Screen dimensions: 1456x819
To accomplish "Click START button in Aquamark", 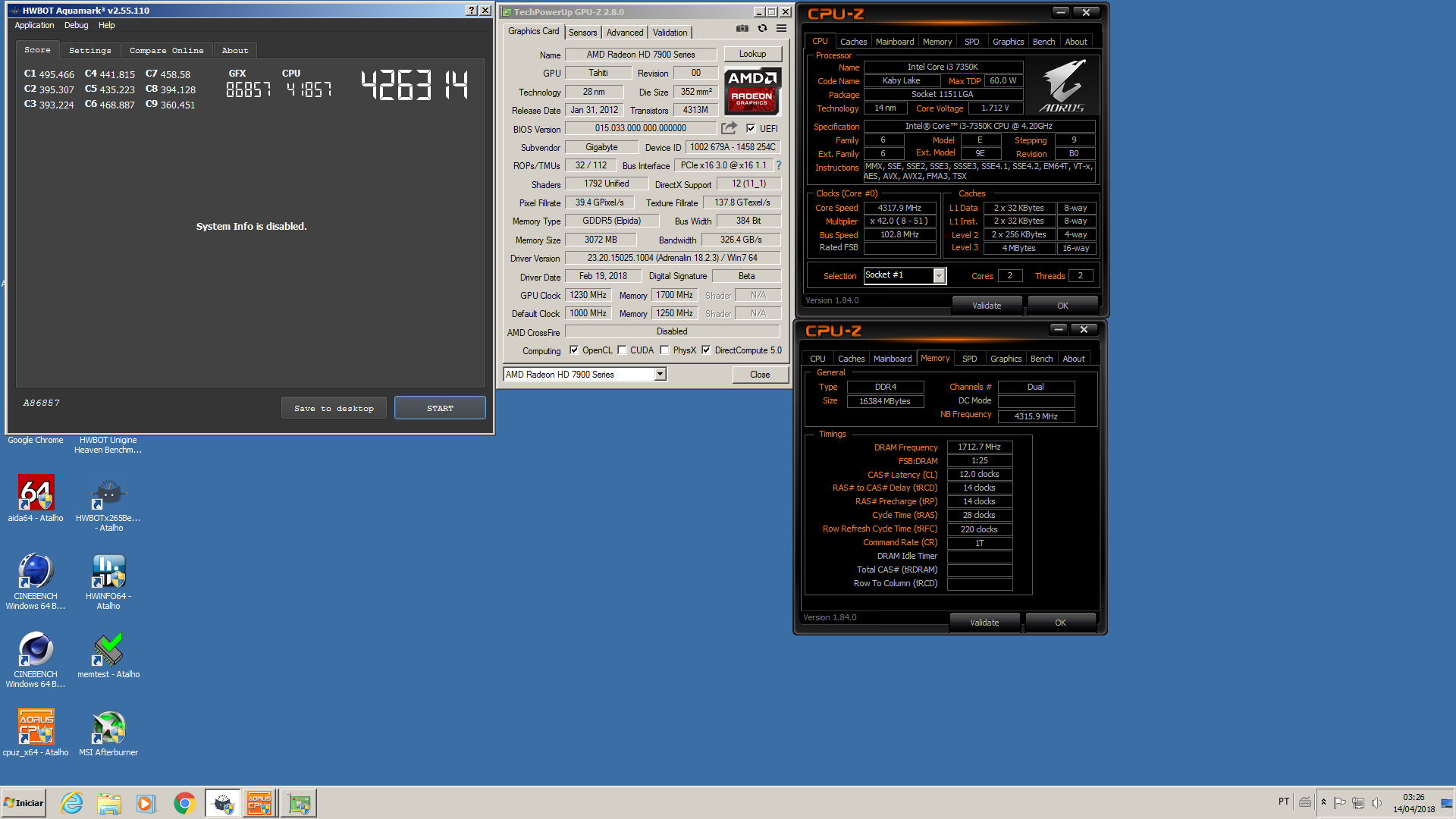I will point(440,408).
